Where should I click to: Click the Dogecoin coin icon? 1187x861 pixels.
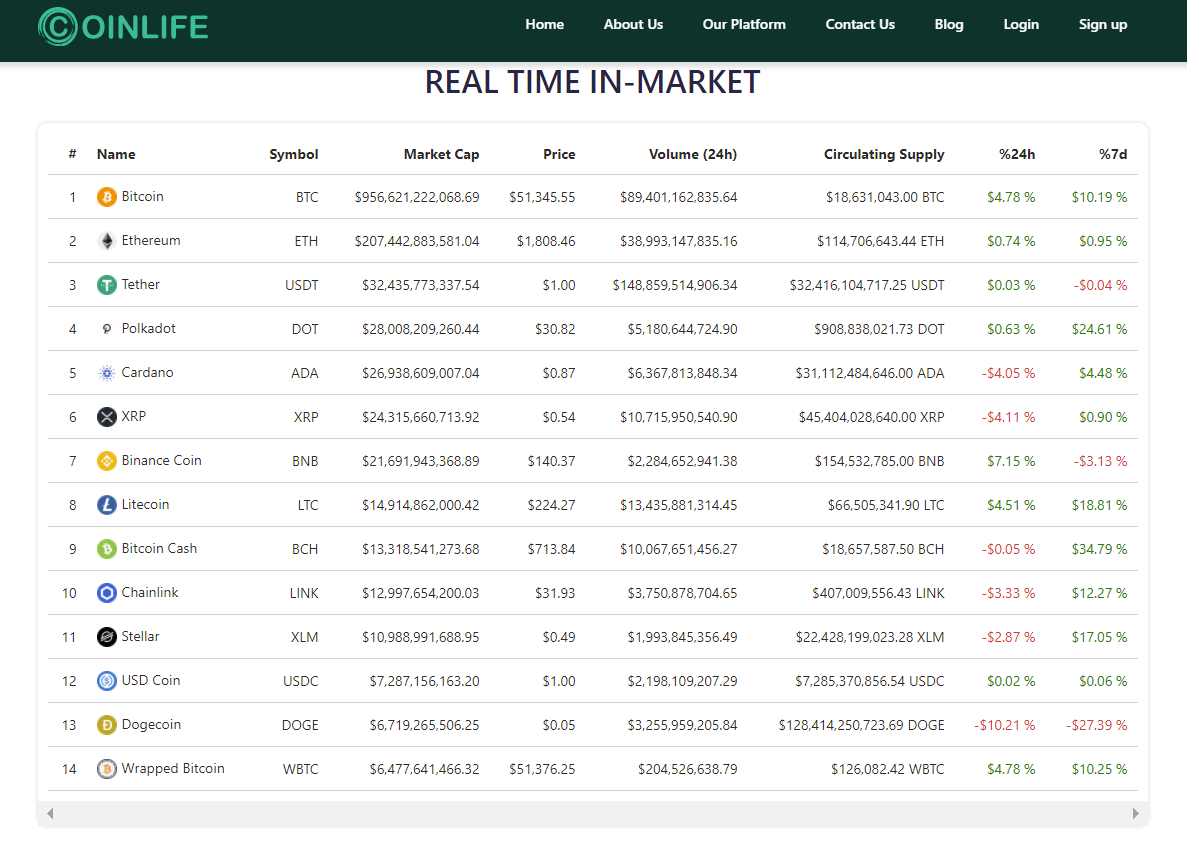pos(107,725)
